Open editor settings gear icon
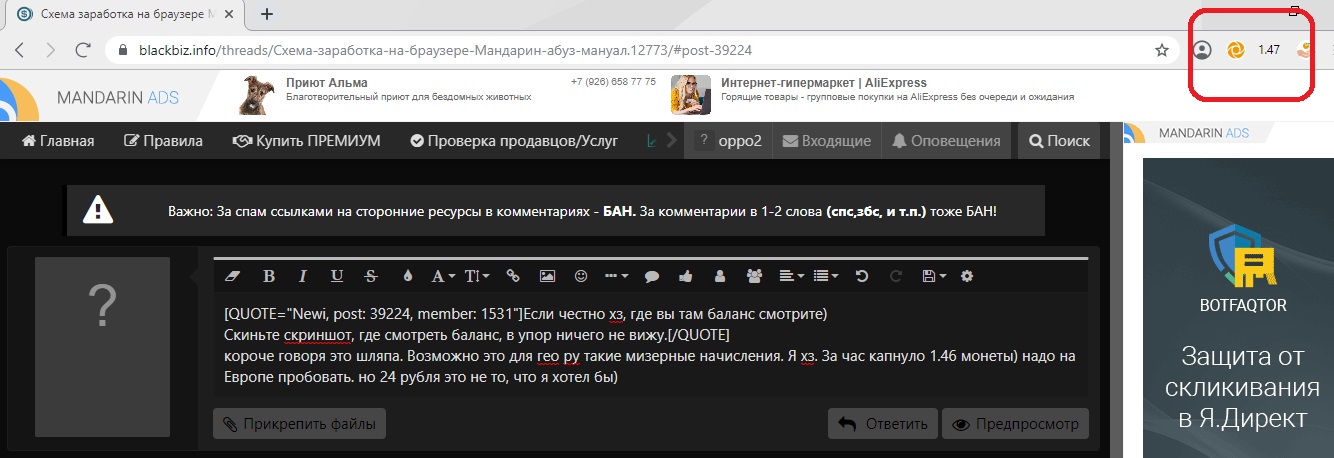 coord(966,276)
